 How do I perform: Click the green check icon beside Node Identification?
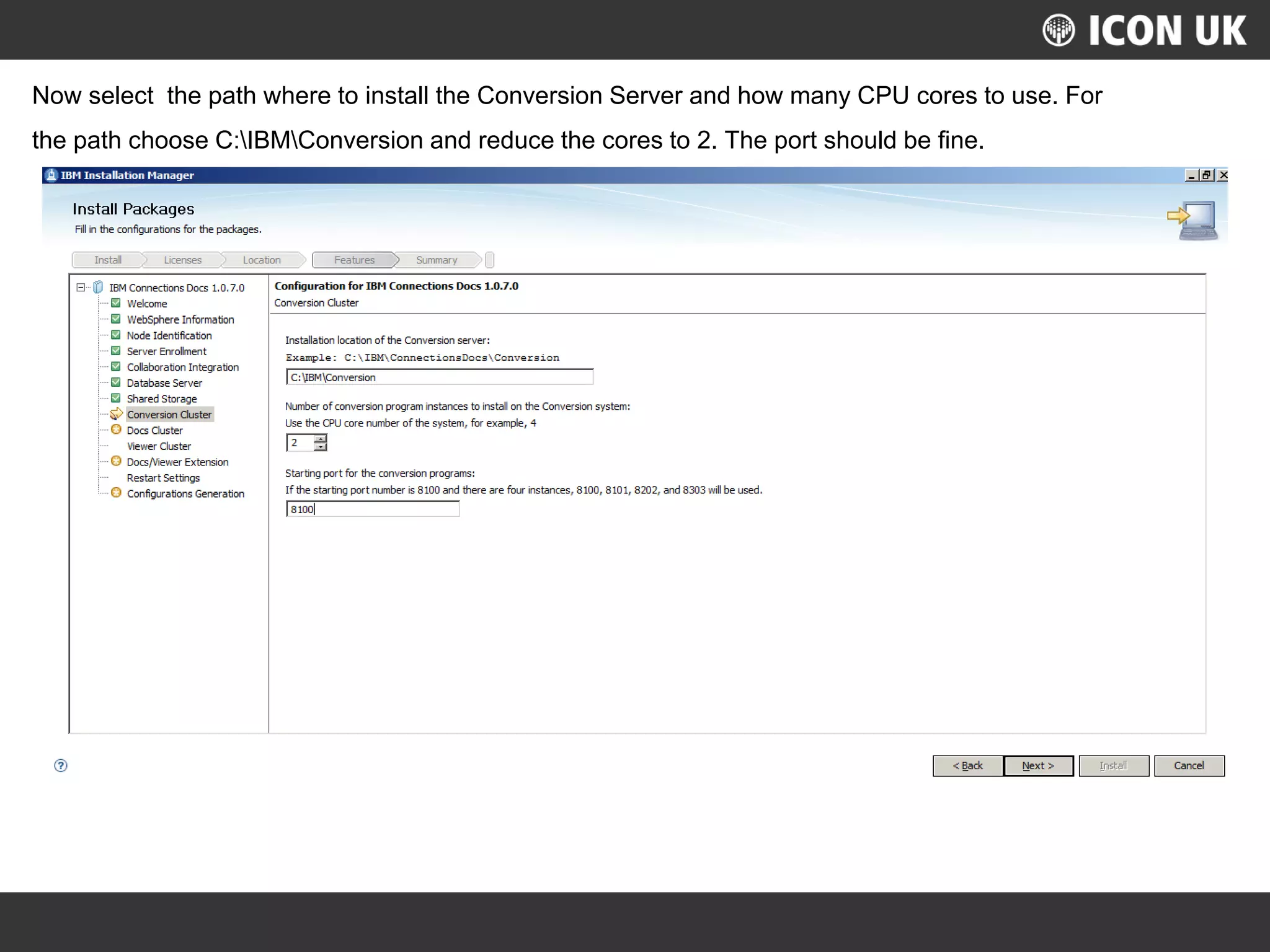pos(115,335)
